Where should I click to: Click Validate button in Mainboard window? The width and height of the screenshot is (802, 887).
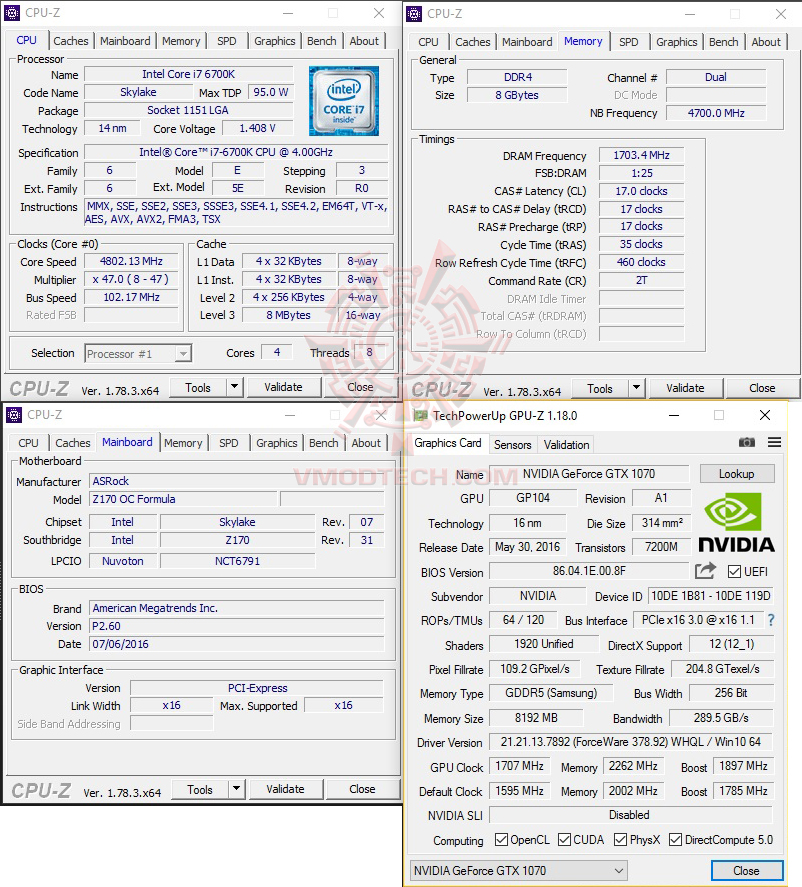pos(285,789)
